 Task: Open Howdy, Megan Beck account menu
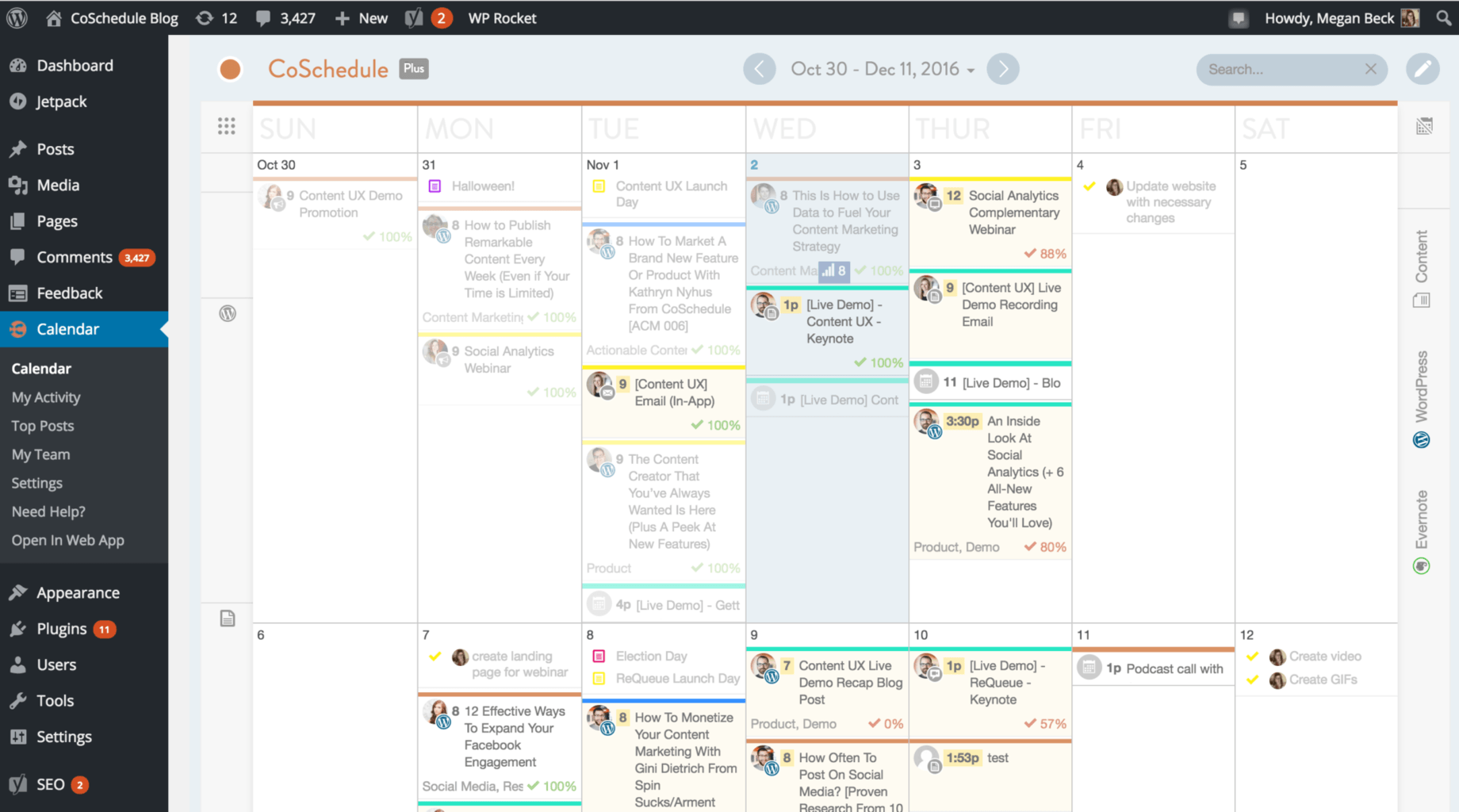(1342, 17)
